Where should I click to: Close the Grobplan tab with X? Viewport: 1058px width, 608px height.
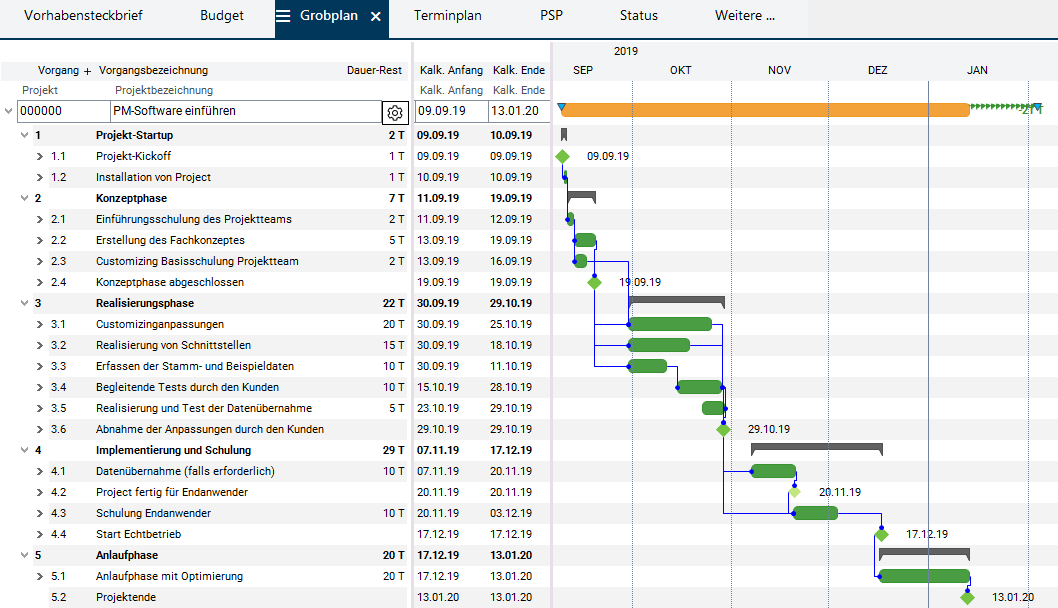(x=376, y=17)
